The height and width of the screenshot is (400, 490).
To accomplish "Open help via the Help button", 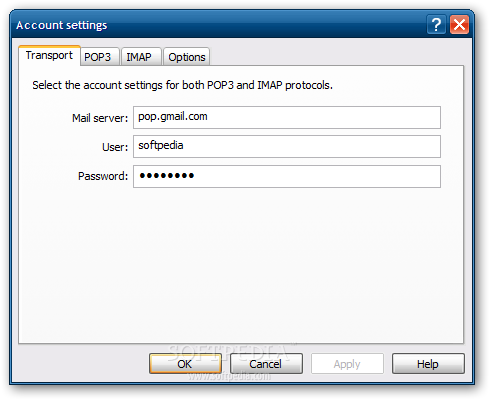I will click(428, 364).
